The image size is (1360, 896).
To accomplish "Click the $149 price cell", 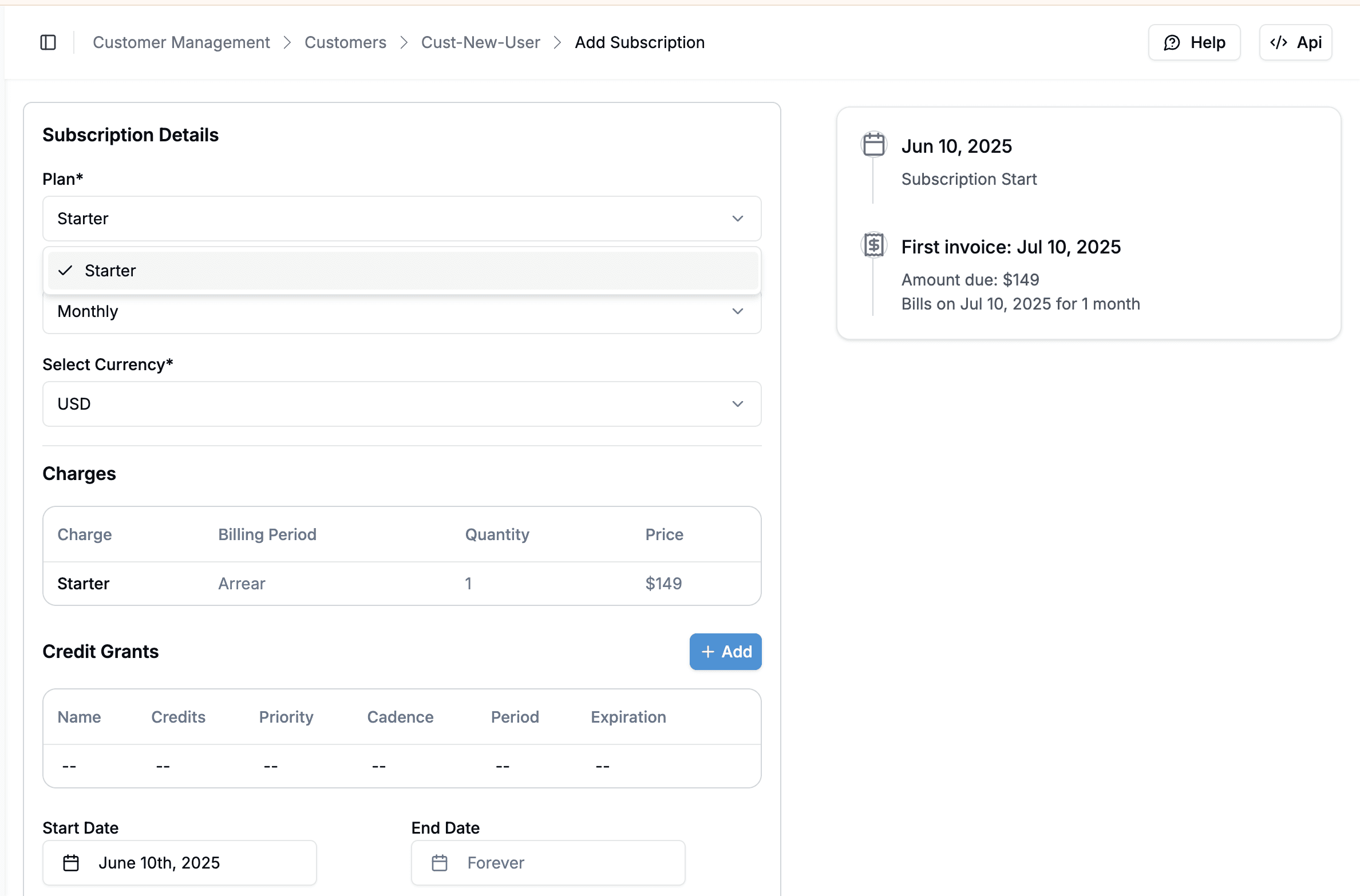I will click(x=664, y=584).
